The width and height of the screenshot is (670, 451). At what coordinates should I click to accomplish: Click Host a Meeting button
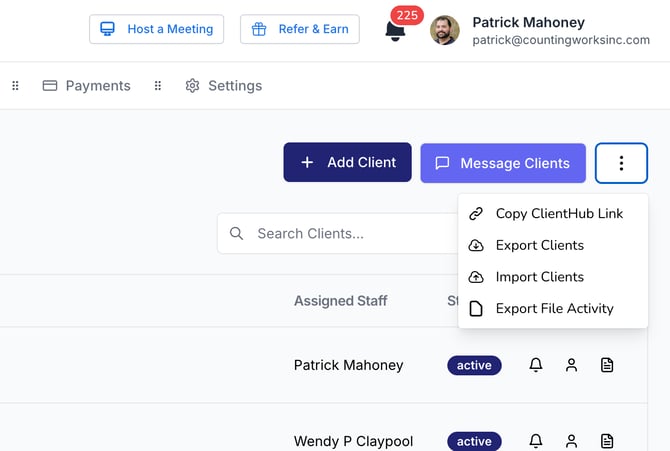tap(157, 29)
